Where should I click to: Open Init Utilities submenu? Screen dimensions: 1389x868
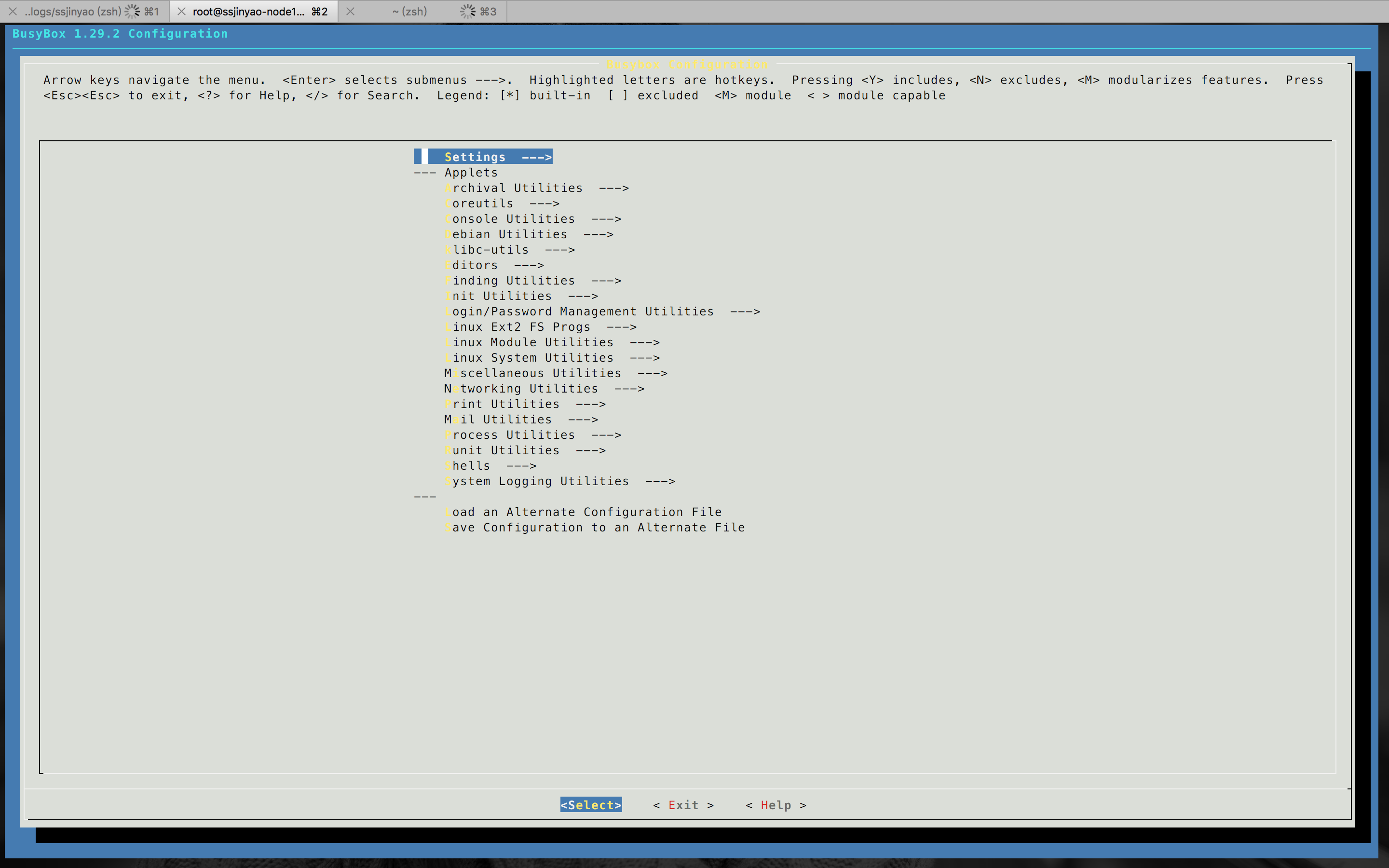521,296
